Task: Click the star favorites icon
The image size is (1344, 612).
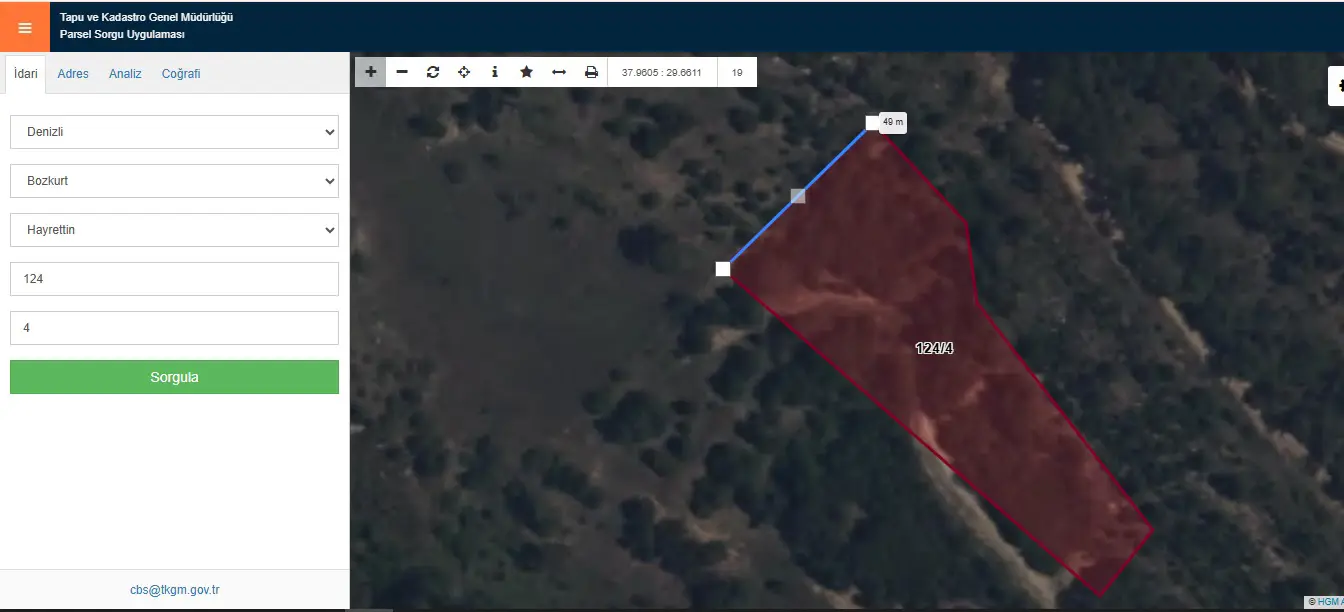Action: pyautogui.click(x=527, y=72)
